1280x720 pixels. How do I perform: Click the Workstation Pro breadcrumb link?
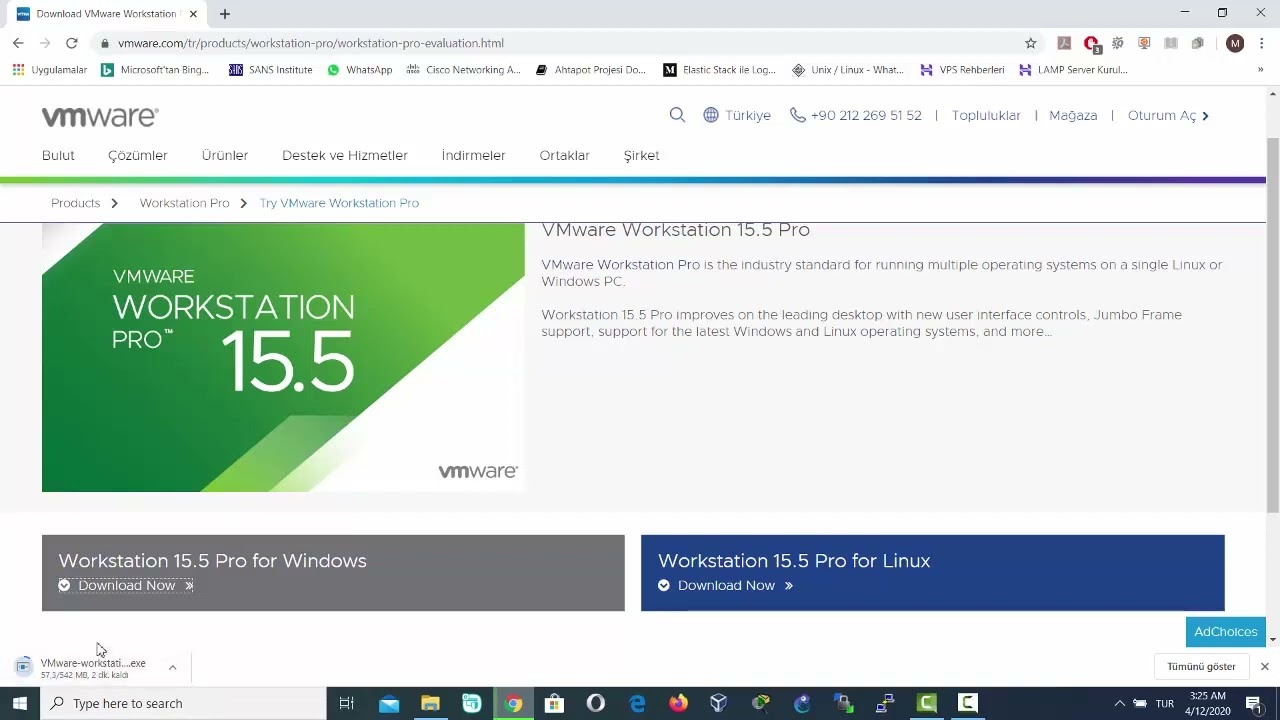tap(185, 203)
